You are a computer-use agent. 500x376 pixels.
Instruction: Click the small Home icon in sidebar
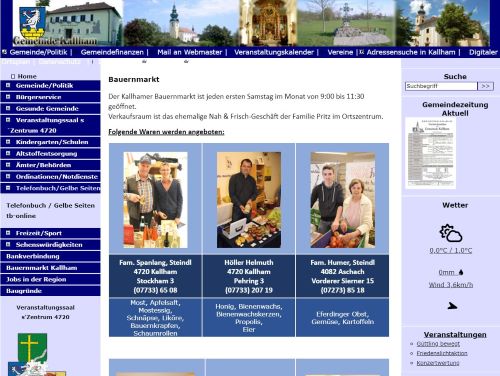click(13, 76)
